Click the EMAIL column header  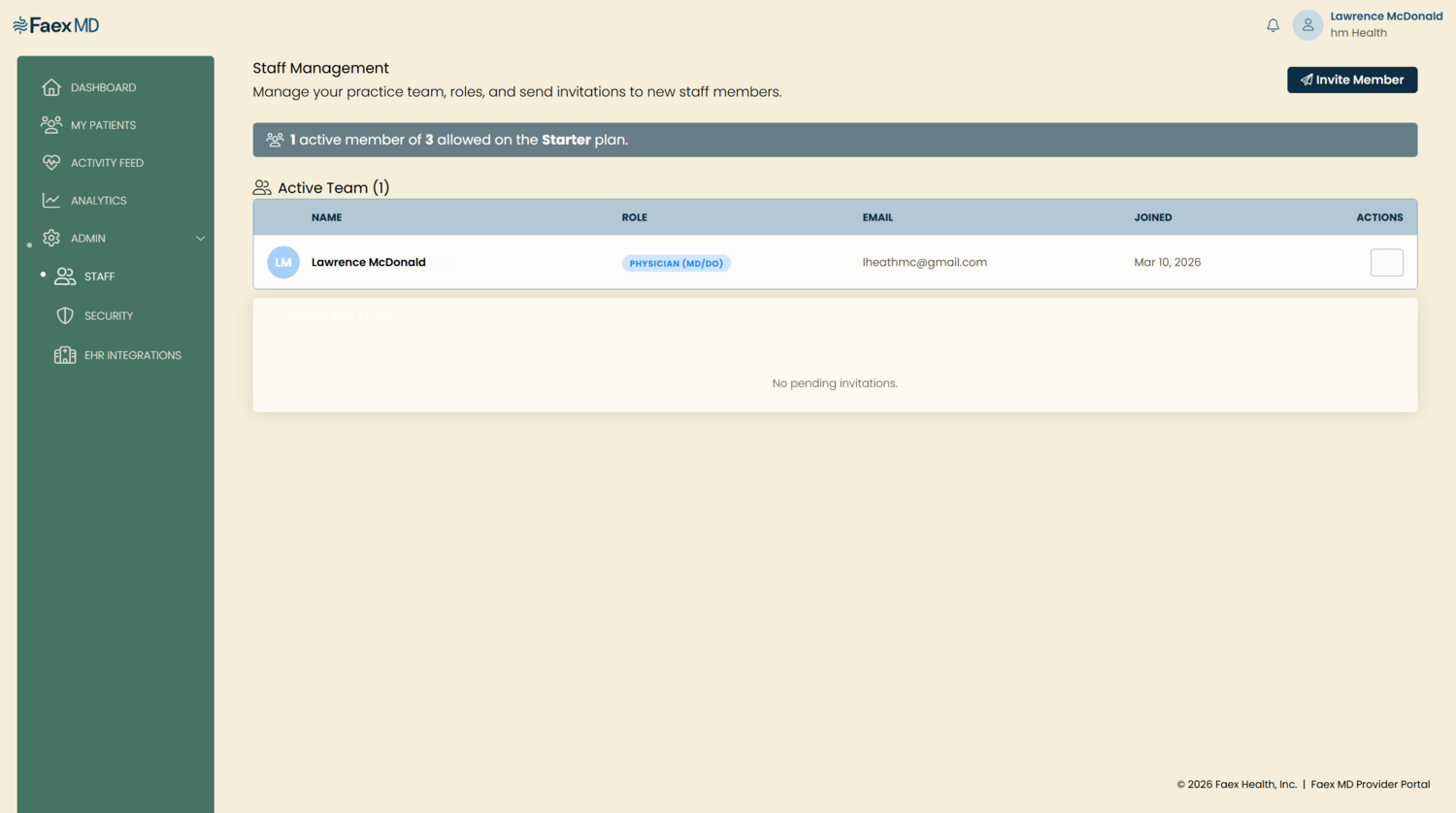coord(877,217)
